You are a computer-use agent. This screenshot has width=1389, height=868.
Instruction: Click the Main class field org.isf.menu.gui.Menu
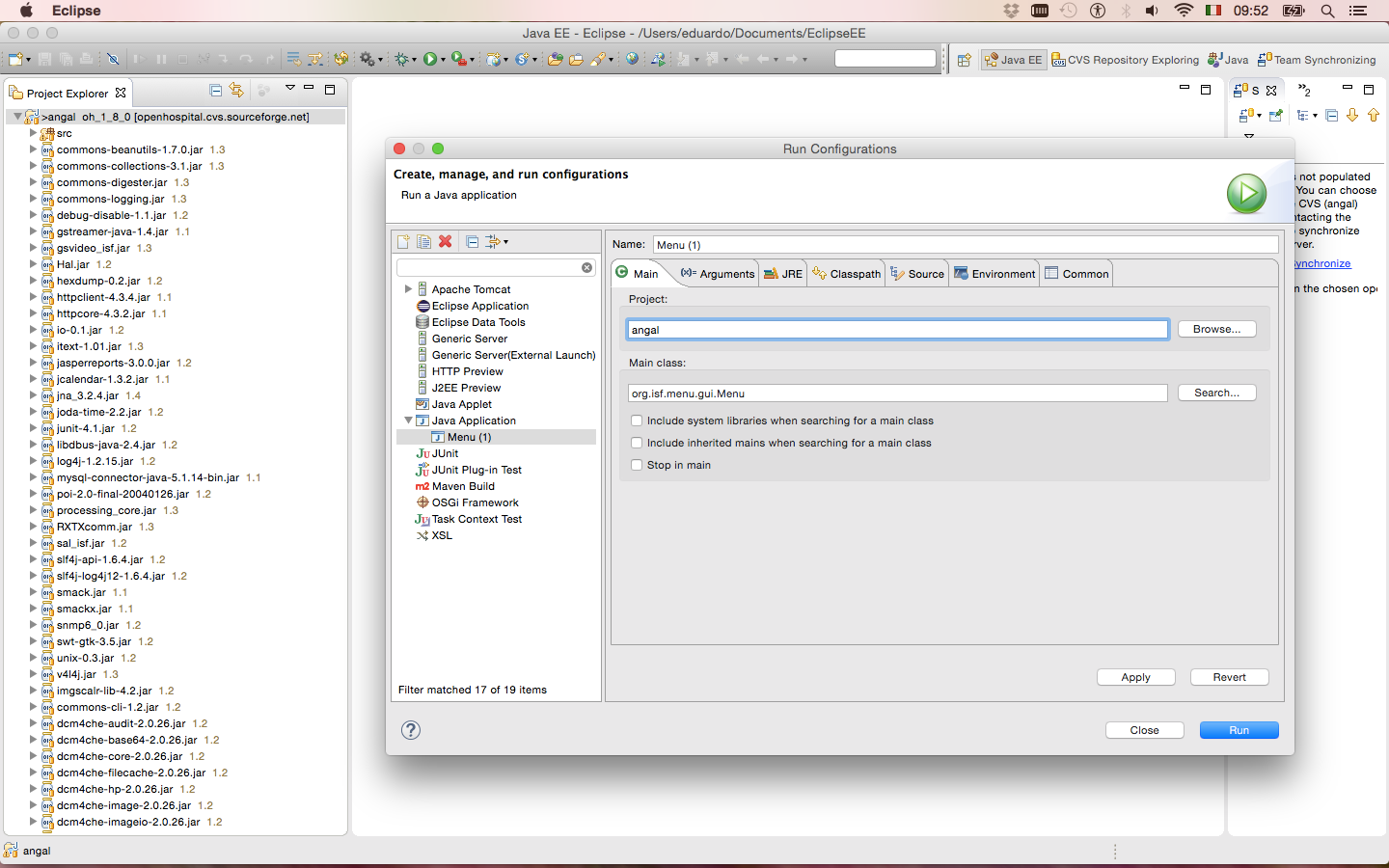897,393
